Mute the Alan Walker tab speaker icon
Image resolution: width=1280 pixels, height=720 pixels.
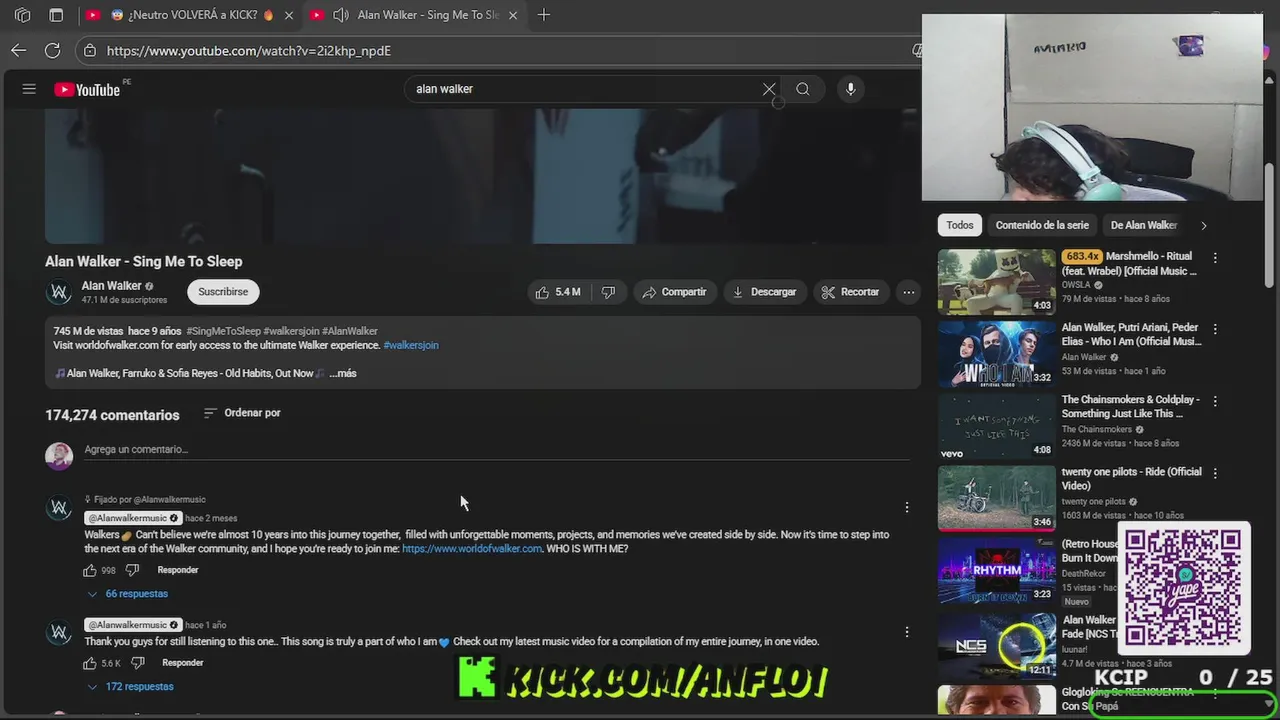[x=341, y=15]
